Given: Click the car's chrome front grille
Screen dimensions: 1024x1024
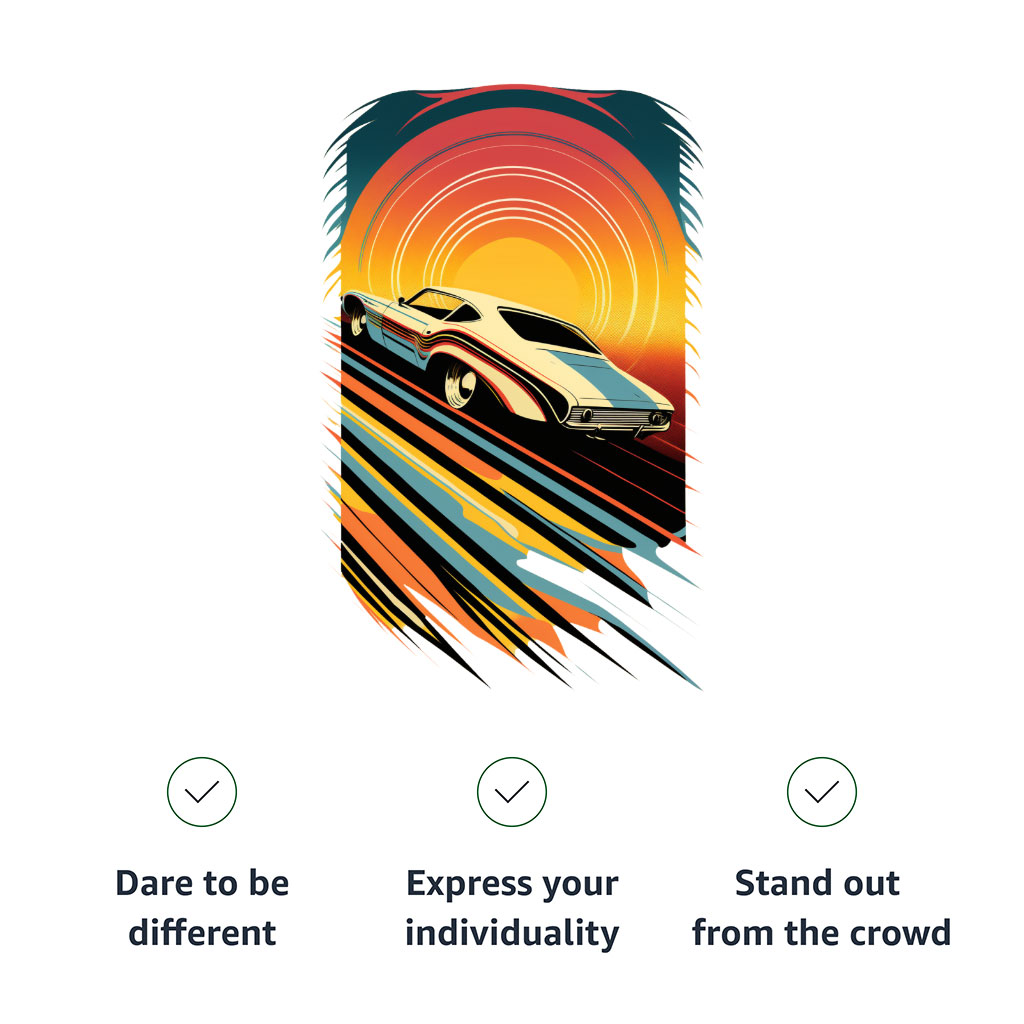Looking at the screenshot, I should click(x=617, y=418).
